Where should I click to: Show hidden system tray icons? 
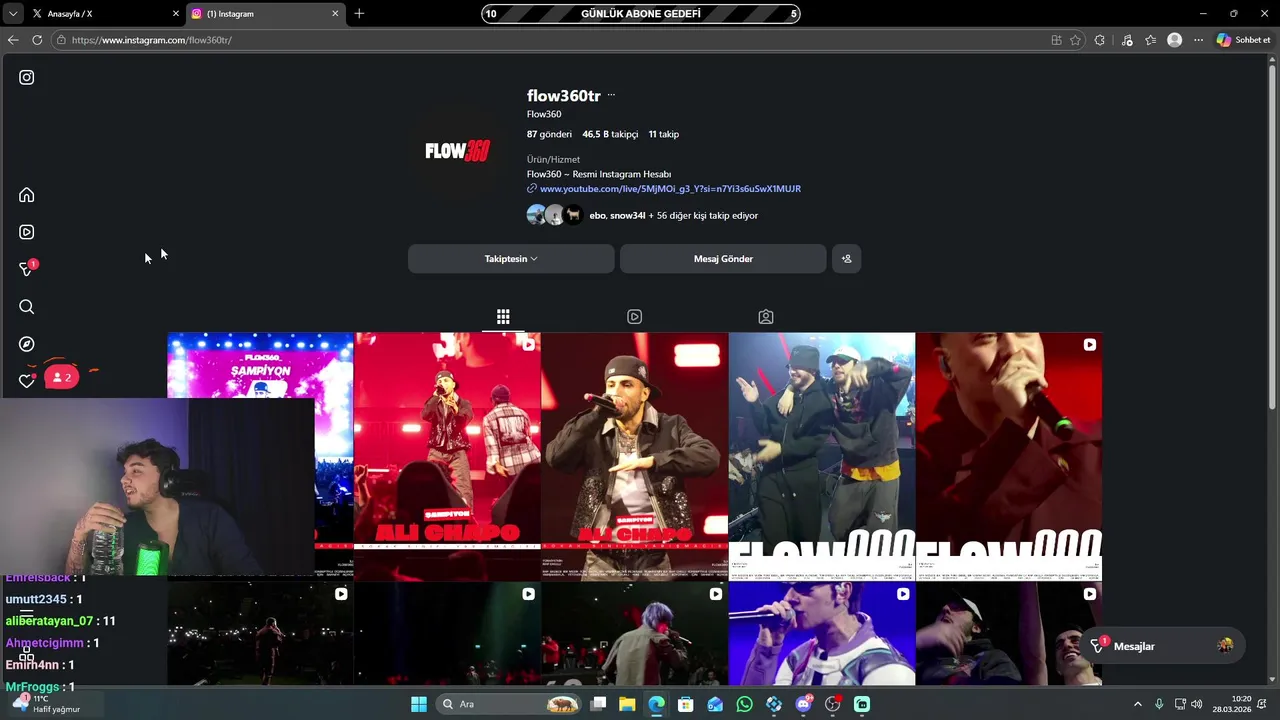point(1137,704)
